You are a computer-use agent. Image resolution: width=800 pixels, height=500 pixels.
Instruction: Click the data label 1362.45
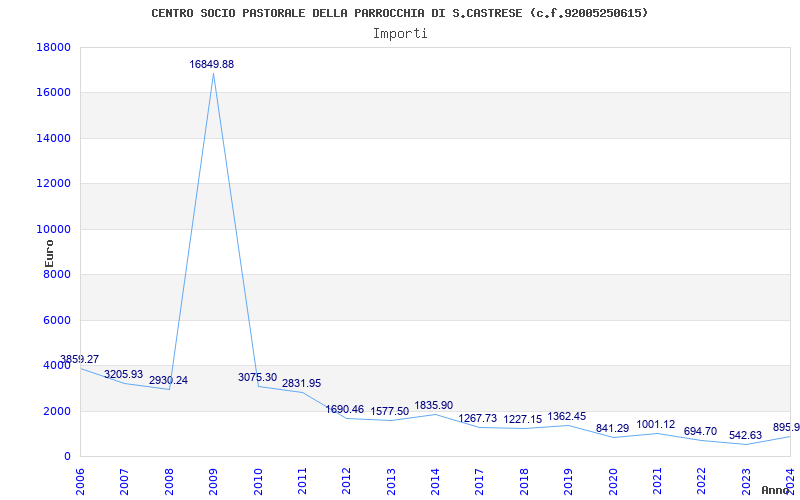click(x=567, y=416)
